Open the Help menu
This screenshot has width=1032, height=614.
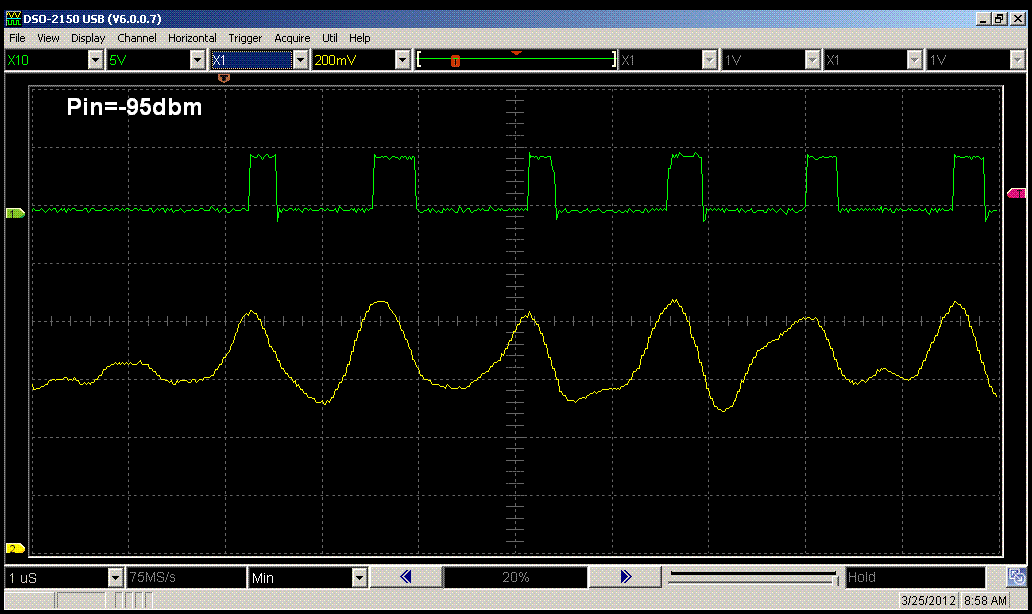click(359, 38)
